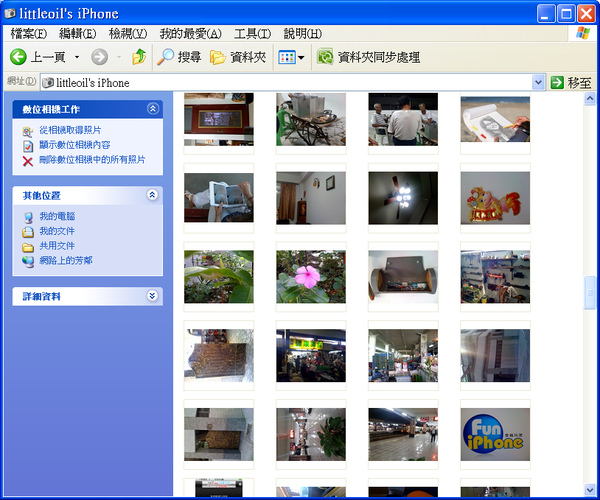Viewport: 600px width, 500px height.
Task: Expand the Details panel chevron
Action: point(153,296)
